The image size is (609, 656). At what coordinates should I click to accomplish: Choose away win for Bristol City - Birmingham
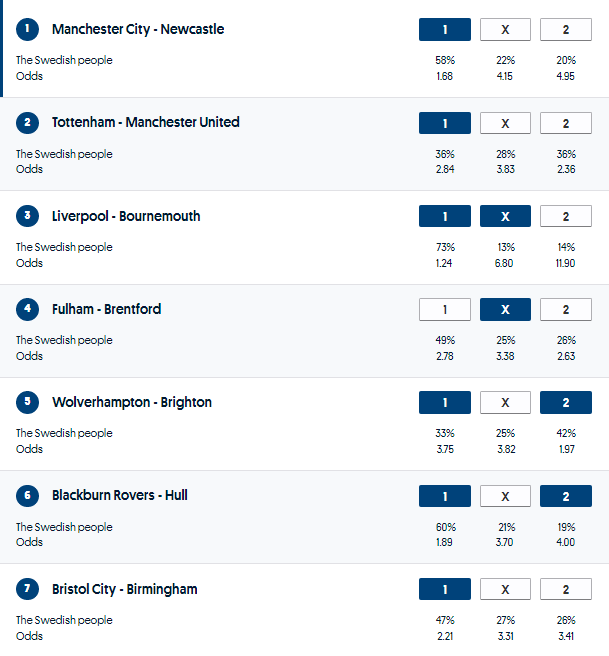(x=565, y=590)
